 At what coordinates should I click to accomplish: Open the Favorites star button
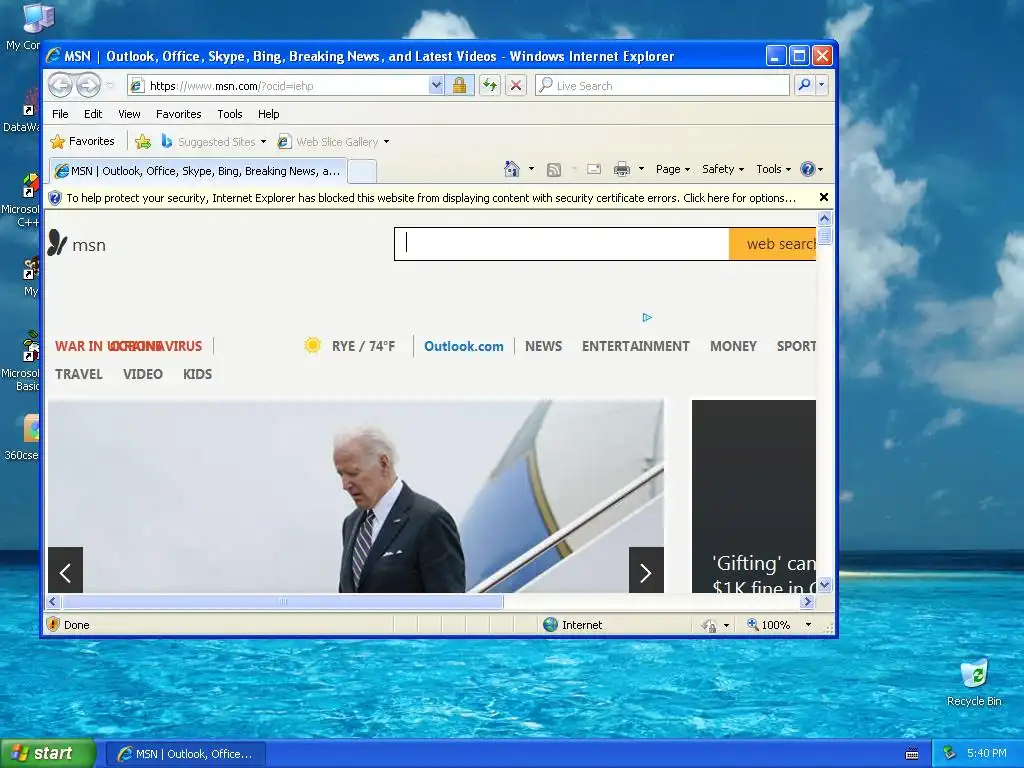coord(83,141)
